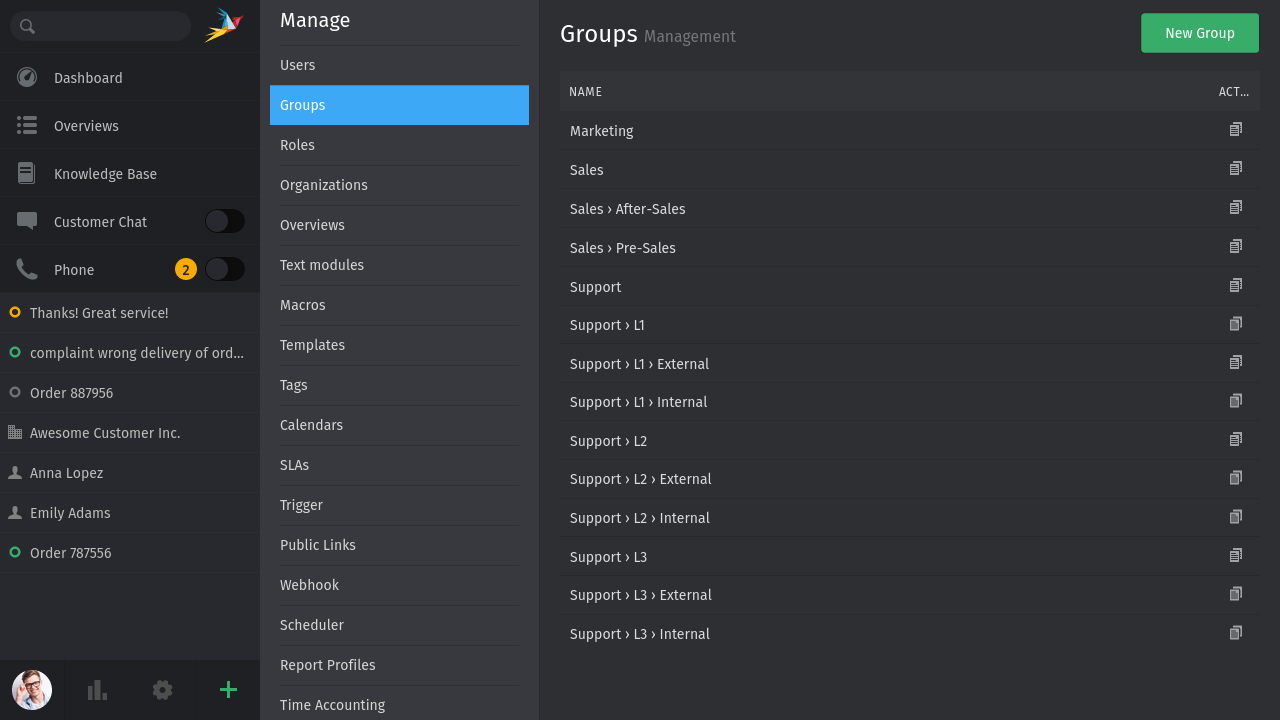Screen dimensions: 1280x720
Task: Open the admin settings gear
Action: (x=162, y=689)
